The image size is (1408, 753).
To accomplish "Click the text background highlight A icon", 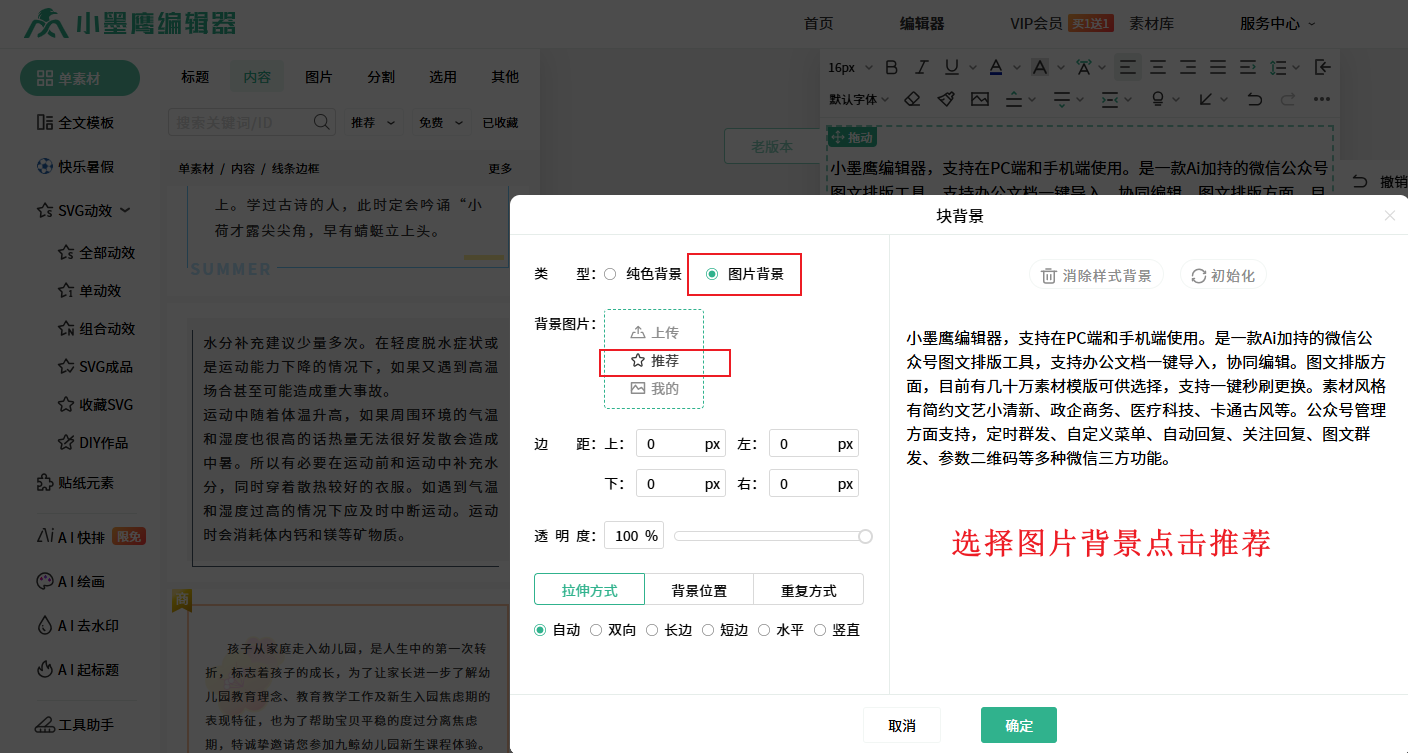I will (1039, 68).
